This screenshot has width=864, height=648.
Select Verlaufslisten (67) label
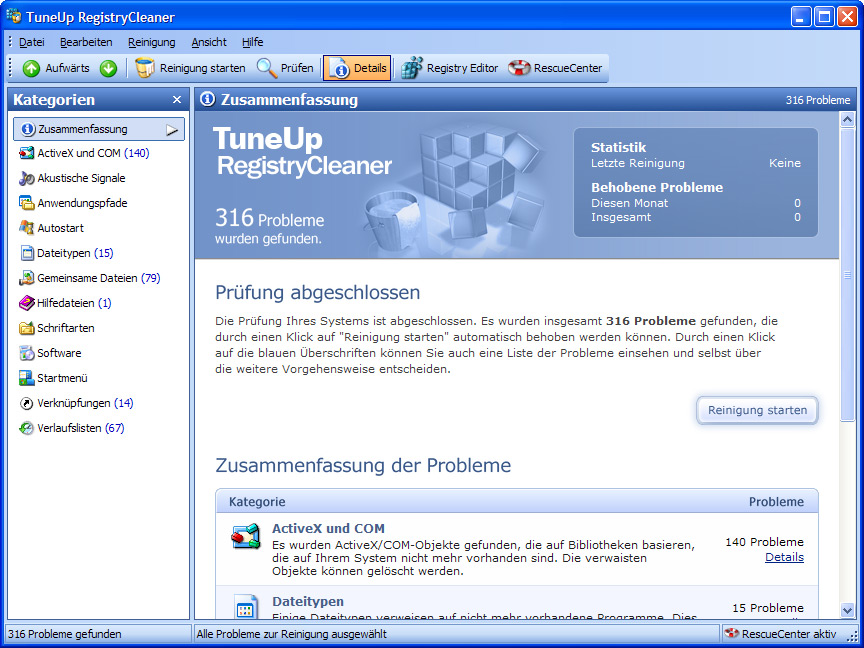tap(80, 428)
